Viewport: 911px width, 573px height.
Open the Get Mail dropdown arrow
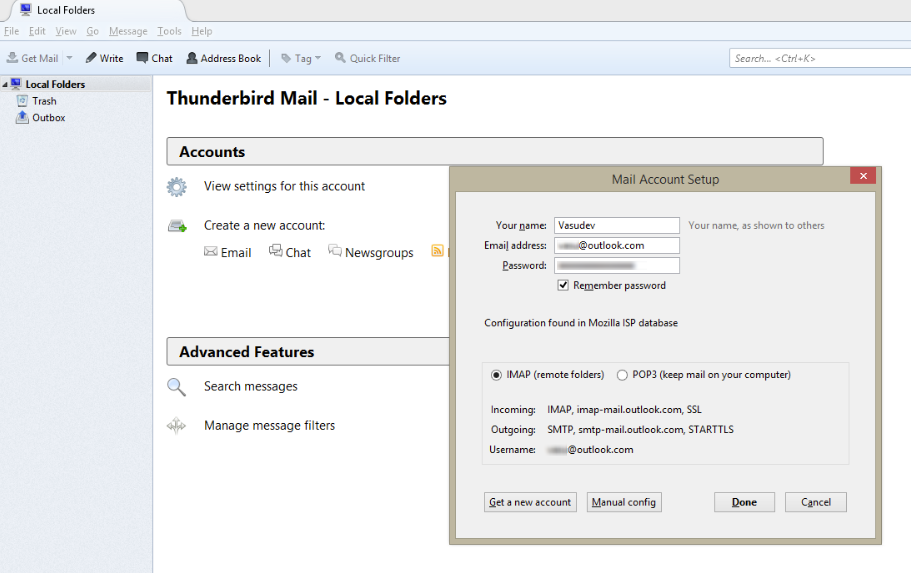[x=69, y=58]
